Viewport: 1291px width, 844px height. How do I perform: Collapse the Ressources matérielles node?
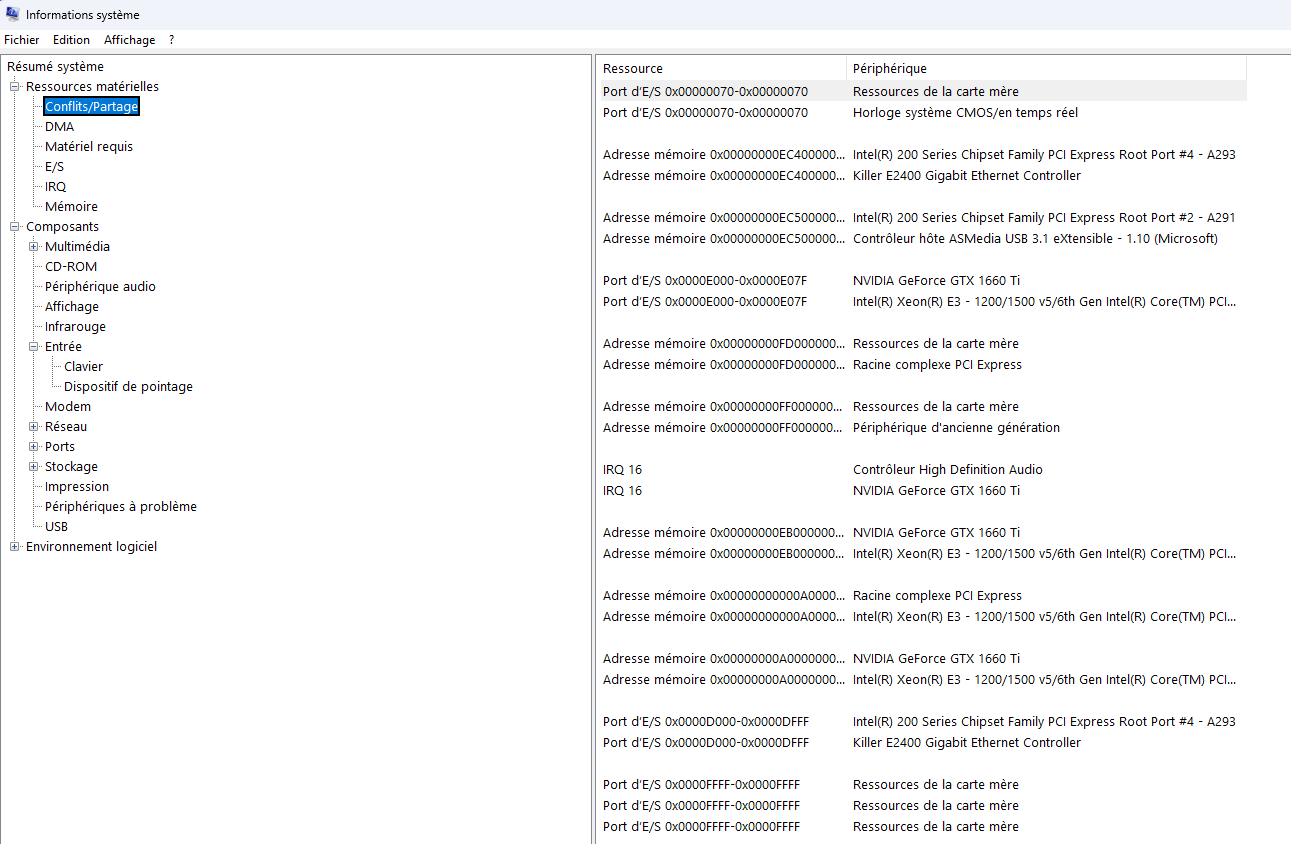(x=15, y=87)
